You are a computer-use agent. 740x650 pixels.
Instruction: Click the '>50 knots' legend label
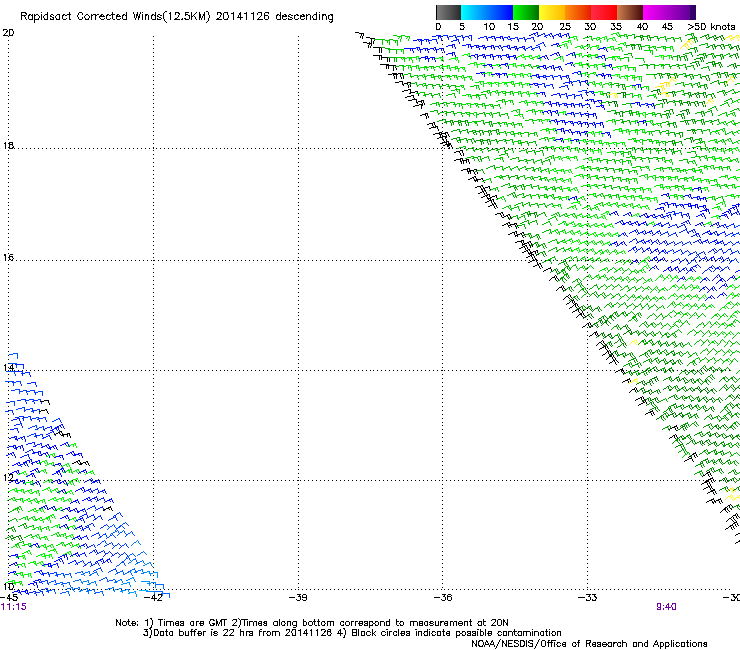[x=711, y=26]
